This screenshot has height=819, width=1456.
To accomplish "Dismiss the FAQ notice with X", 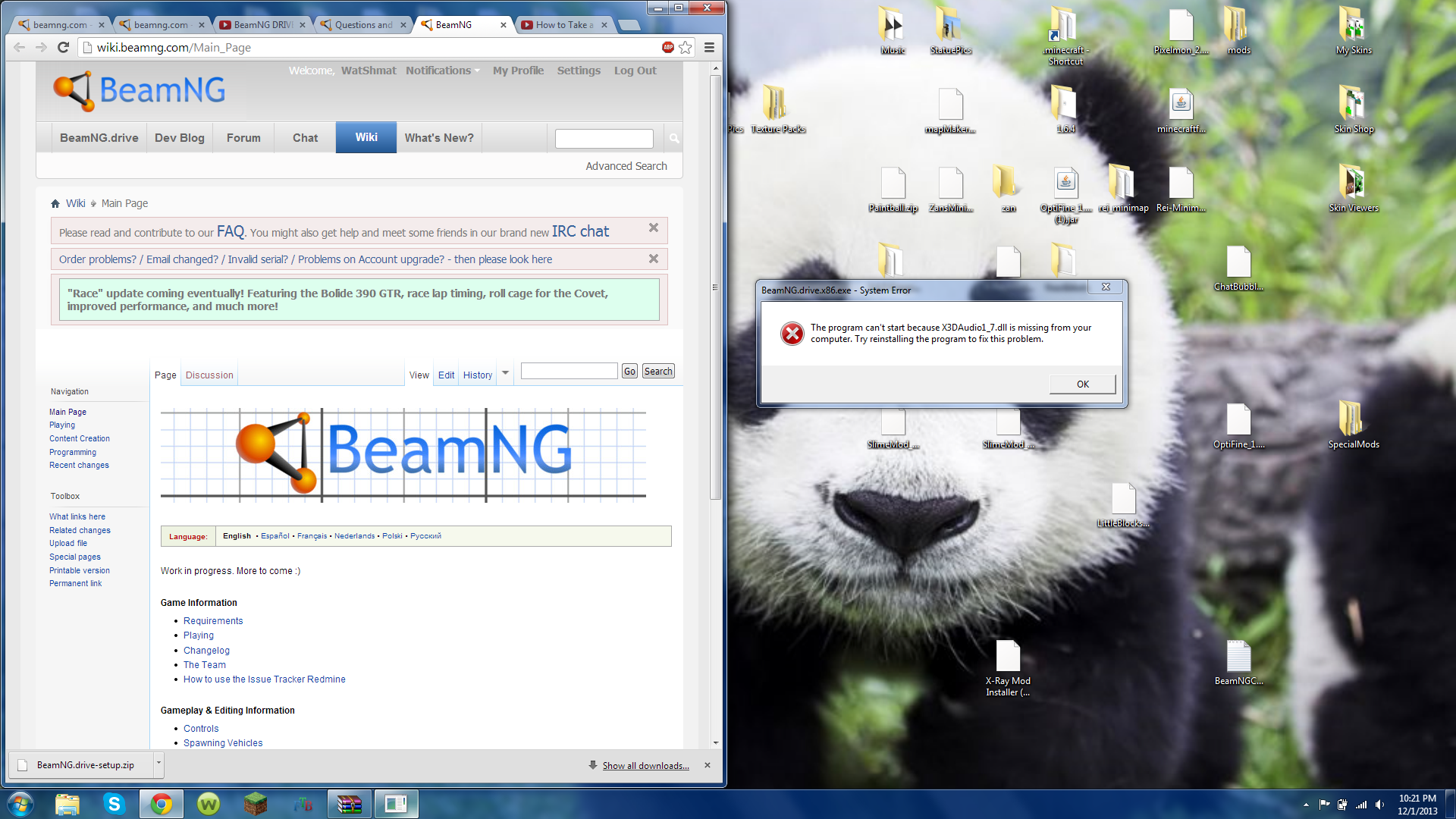I will 654,227.
